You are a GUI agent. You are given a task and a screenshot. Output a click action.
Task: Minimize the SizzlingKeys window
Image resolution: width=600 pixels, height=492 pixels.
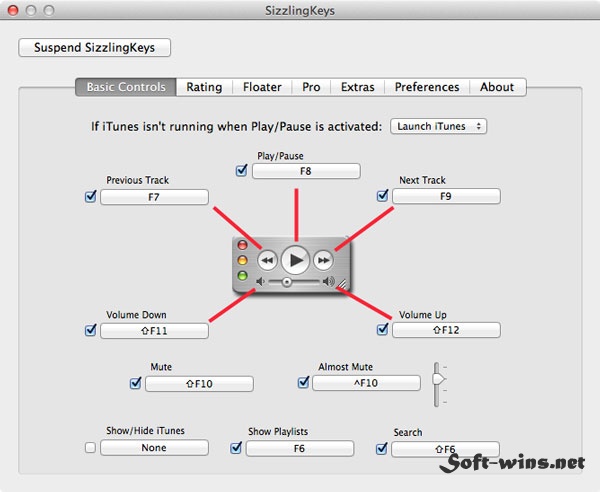coord(31,10)
